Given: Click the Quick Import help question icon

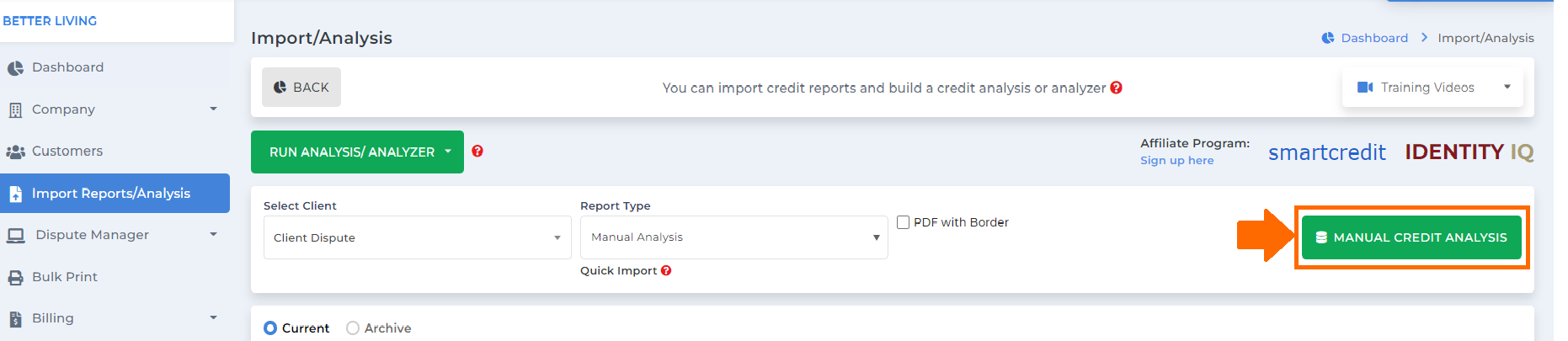Looking at the screenshot, I should click(x=666, y=270).
